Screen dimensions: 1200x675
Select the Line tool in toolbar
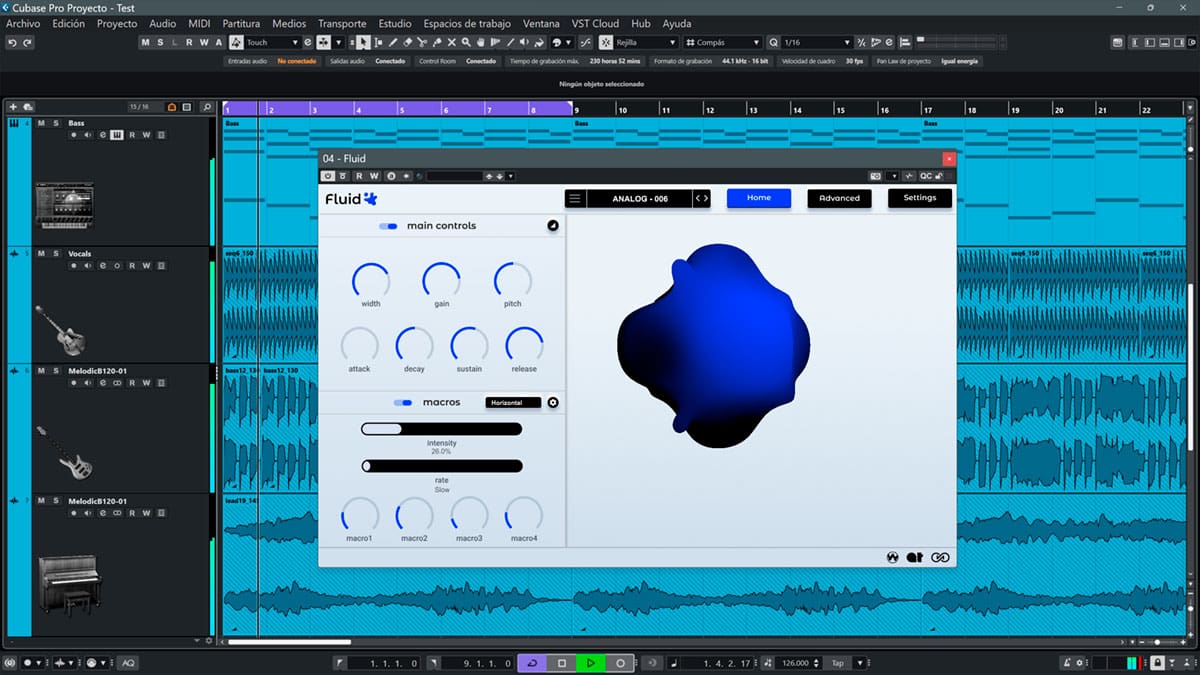tap(510, 42)
